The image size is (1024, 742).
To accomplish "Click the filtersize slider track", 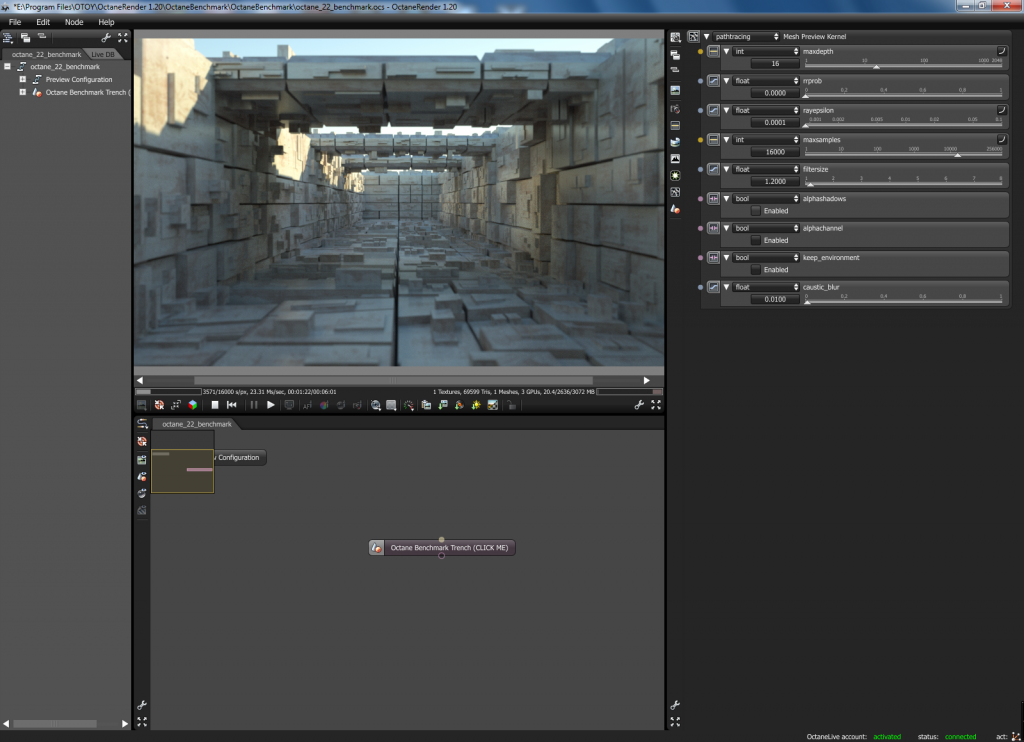I will (904, 184).
